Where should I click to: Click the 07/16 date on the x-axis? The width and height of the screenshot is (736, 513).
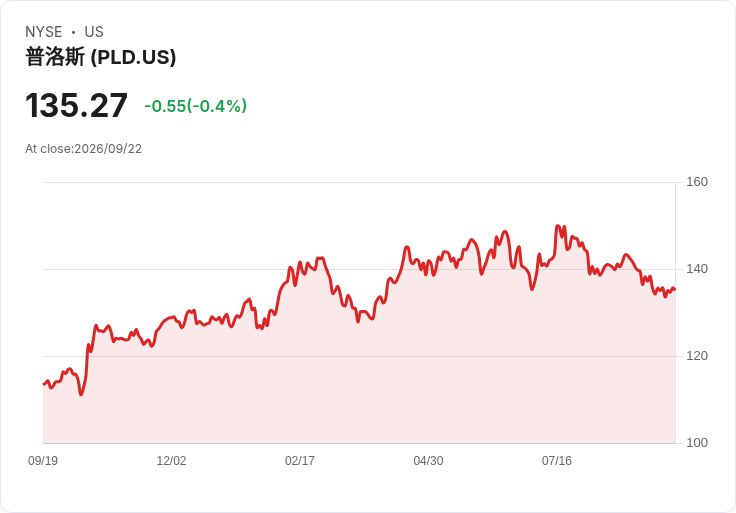click(557, 460)
